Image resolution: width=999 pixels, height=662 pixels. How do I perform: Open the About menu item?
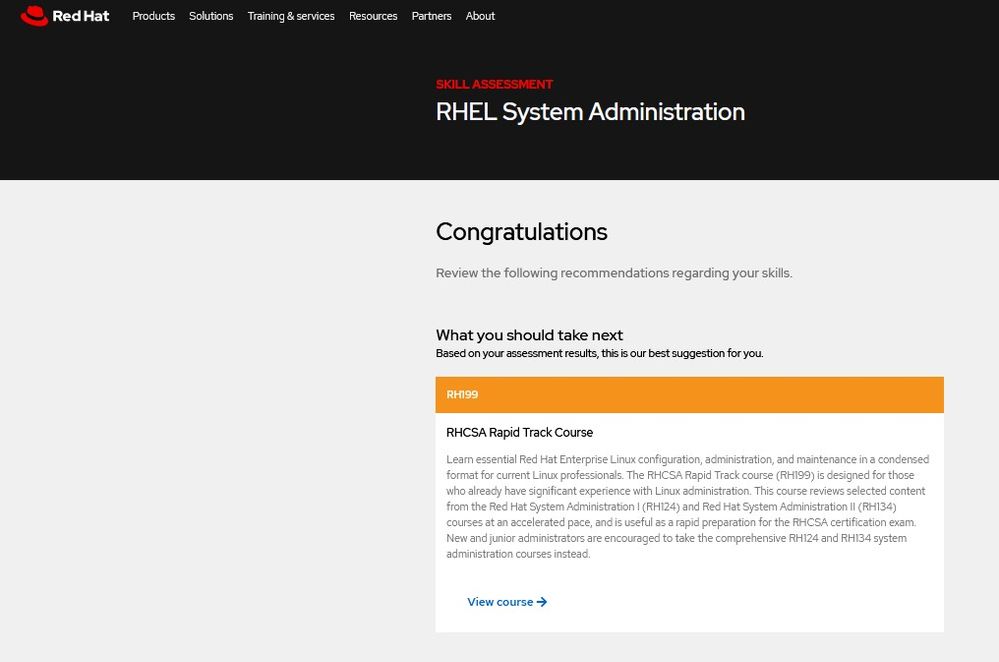pyautogui.click(x=480, y=16)
